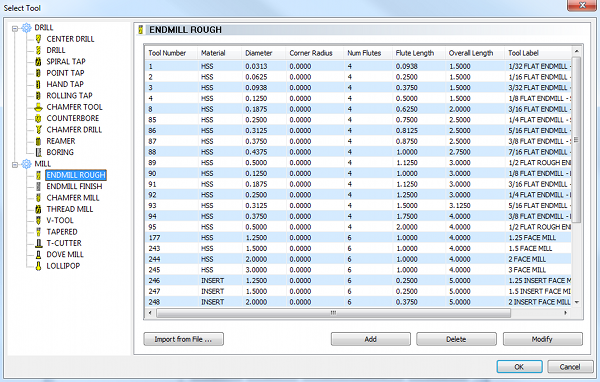The image size is (600, 382).
Task: Click the REAMER icon
Action: pos(38,141)
